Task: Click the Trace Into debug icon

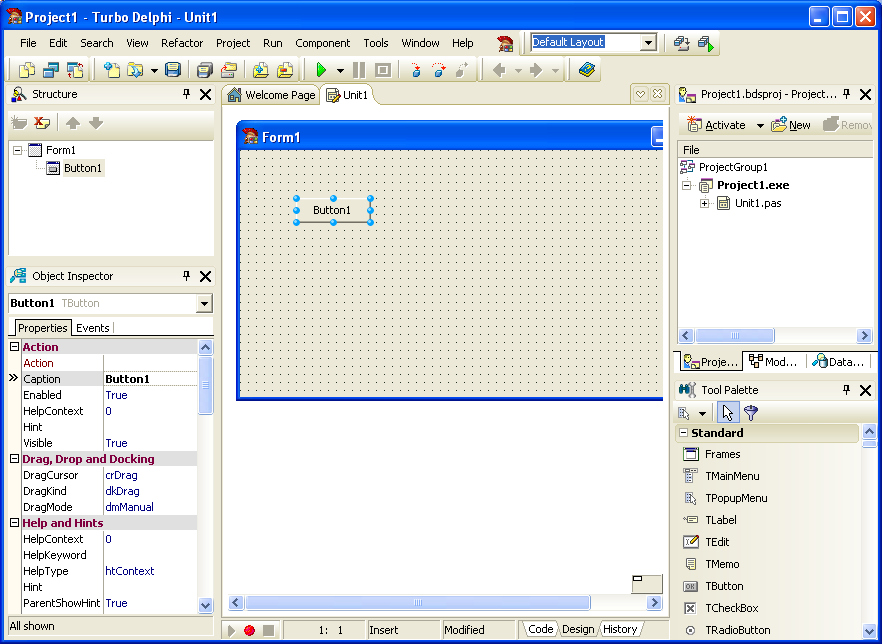Action: tap(416, 70)
